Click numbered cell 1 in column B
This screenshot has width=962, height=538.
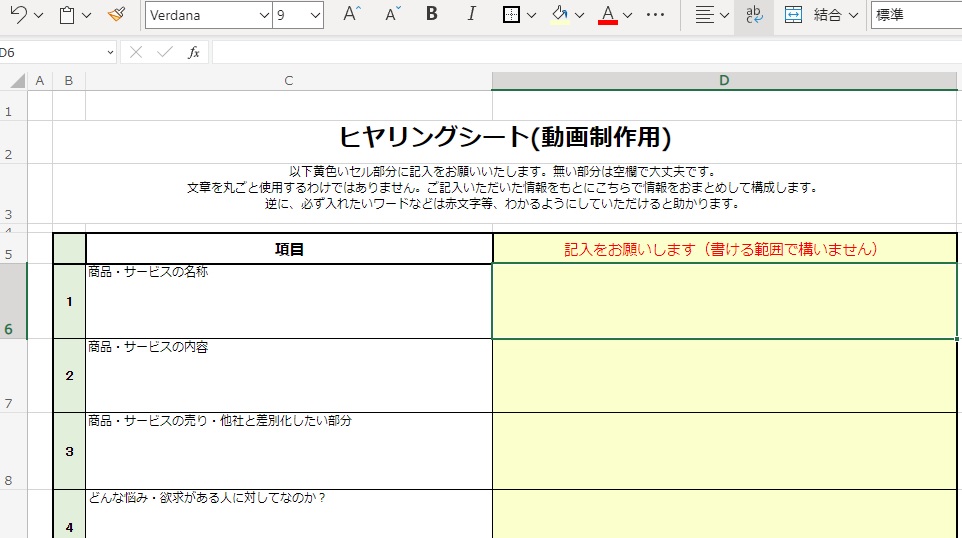tap(69, 301)
